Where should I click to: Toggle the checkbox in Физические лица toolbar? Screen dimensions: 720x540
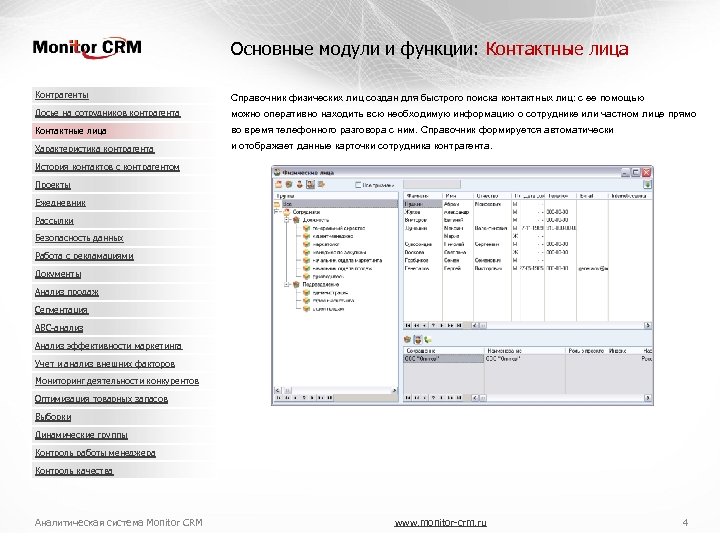[358, 185]
